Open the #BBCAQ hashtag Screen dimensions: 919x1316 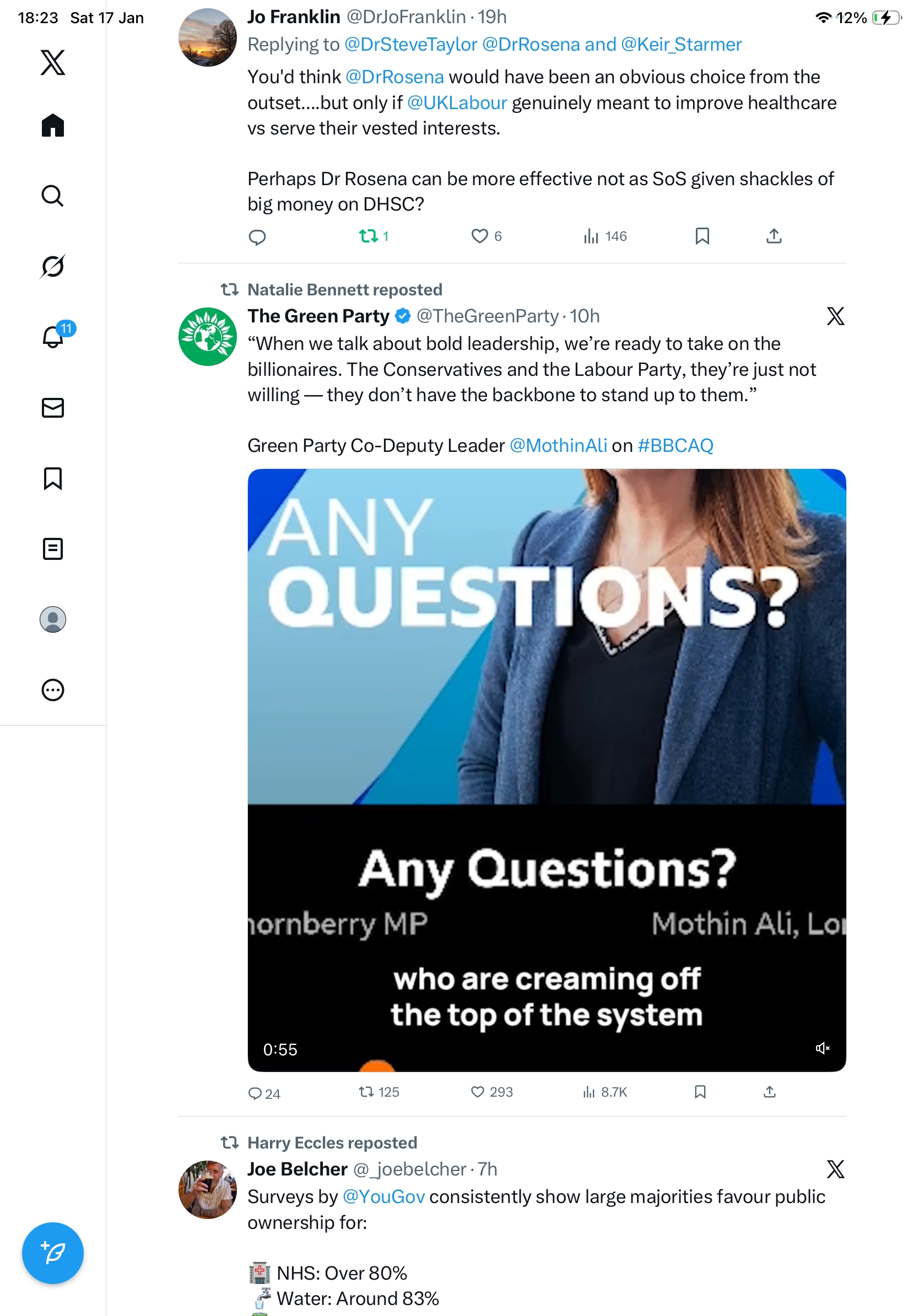pos(675,445)
